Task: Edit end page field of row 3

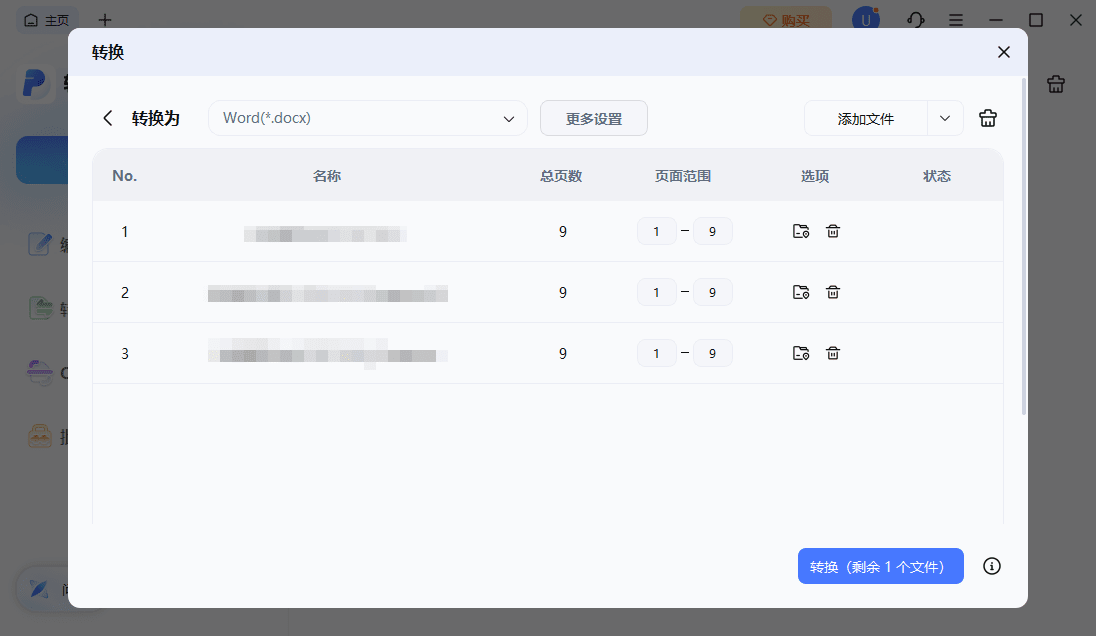Action: coord(712,353)
